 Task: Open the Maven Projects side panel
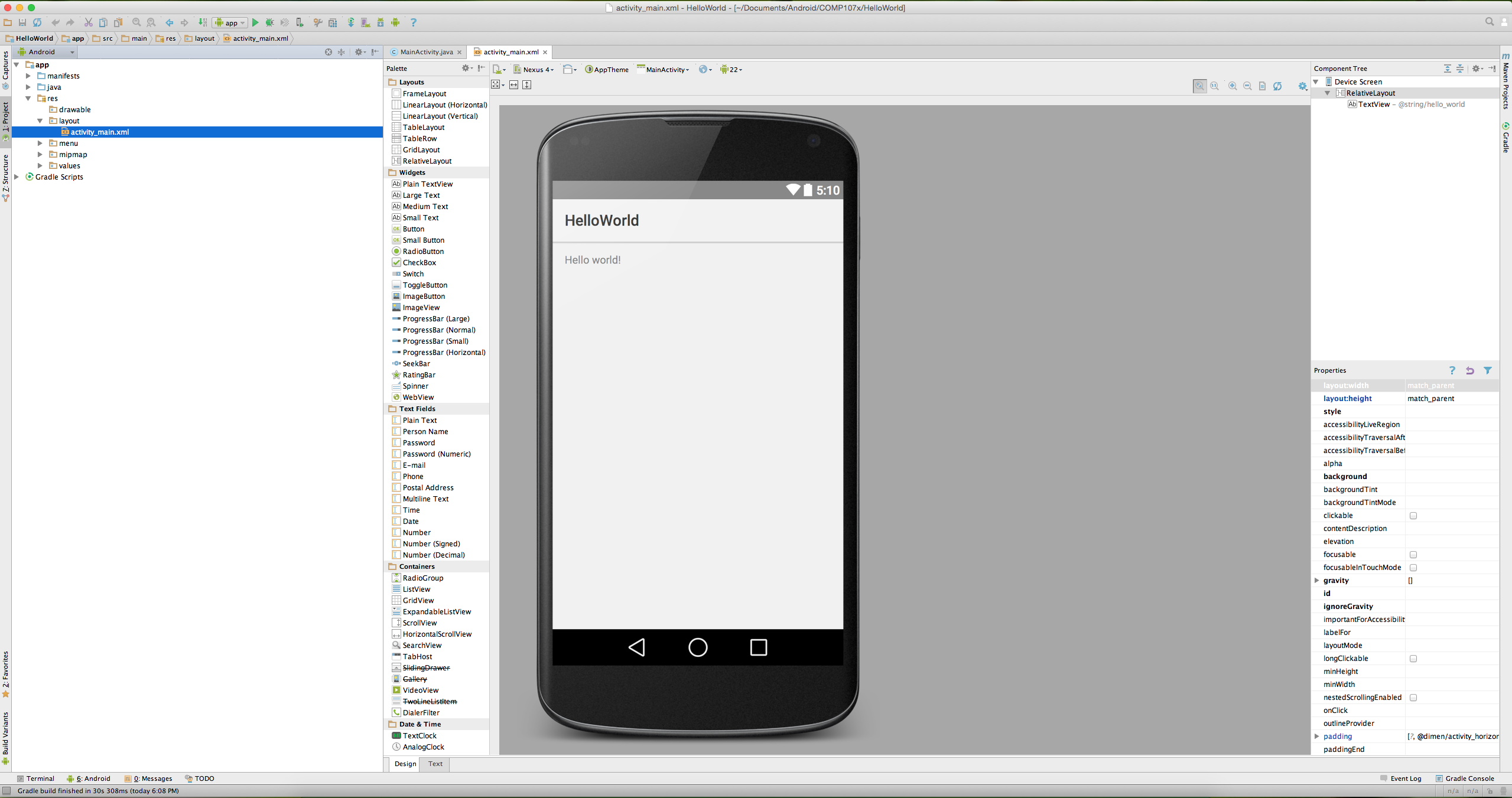1506,80
